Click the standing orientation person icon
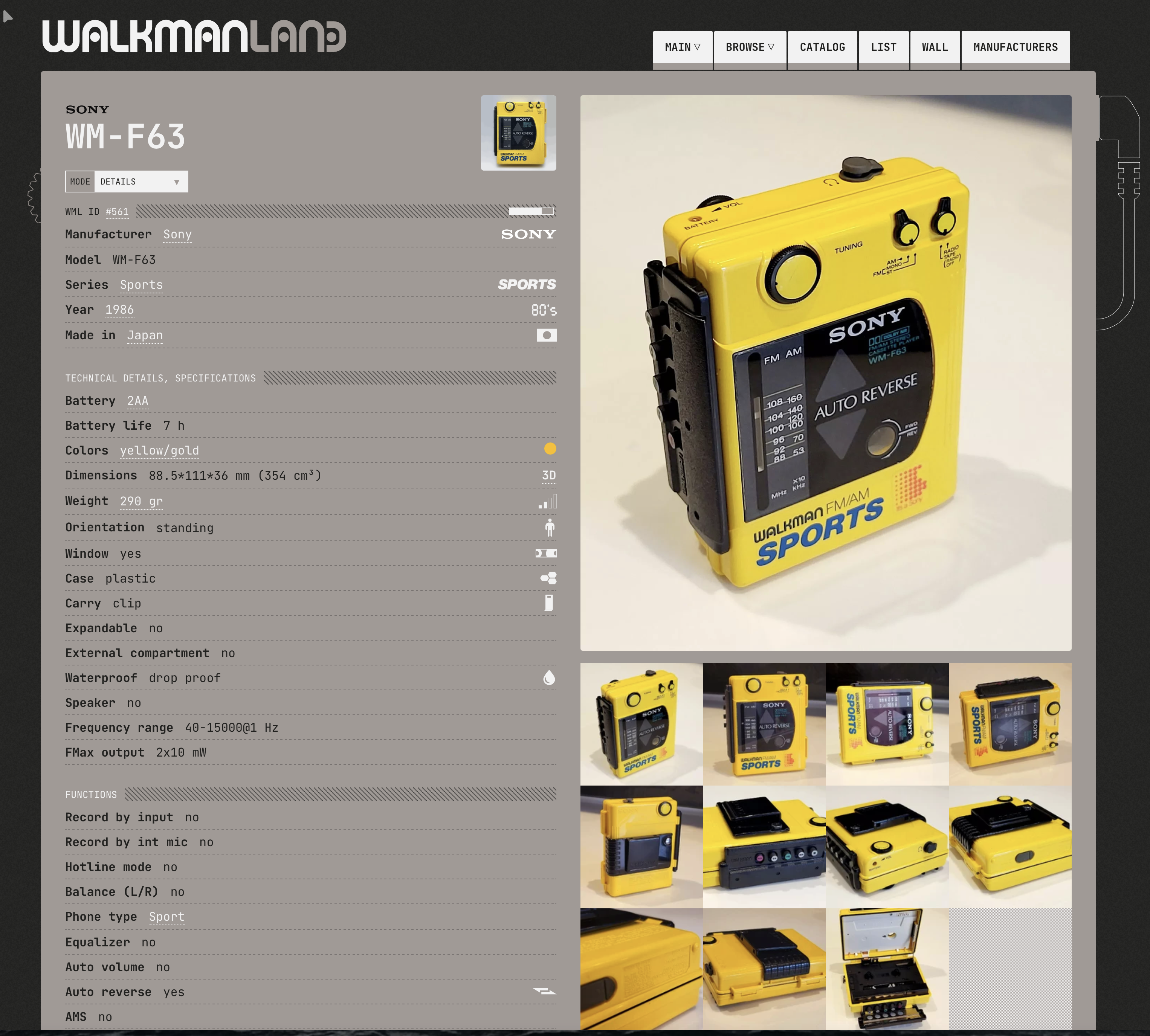1150x1036 pixels. coord(549,528)
